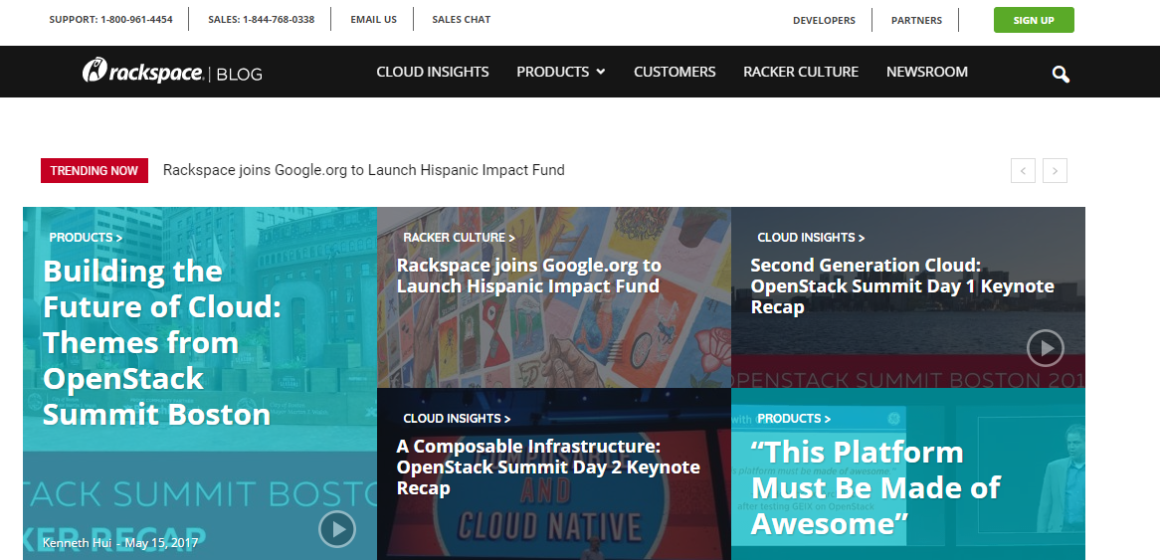Screen dimensions: 1160x560
Task: Open the Customers nav item
Action: pos(675,72)
